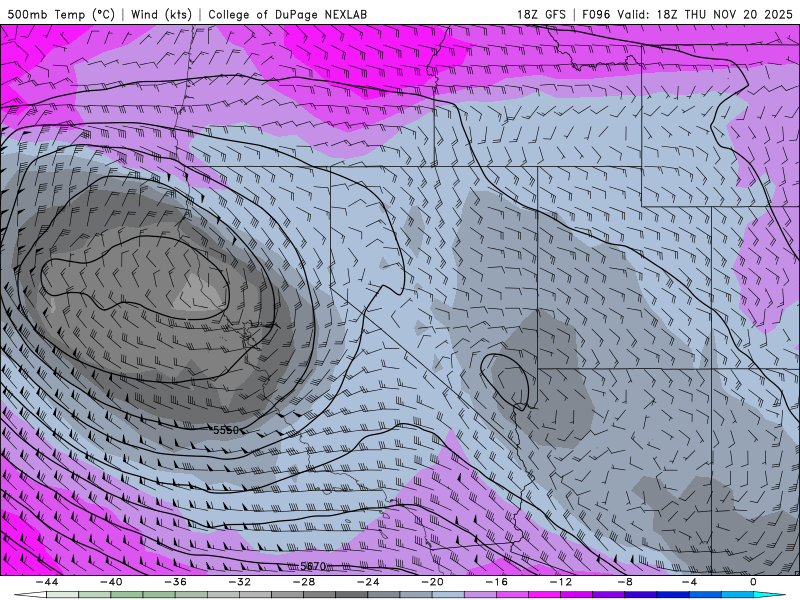Click the -12 color bar label
The width and height of the screenshot is (800, 600).
pos(561,582)
